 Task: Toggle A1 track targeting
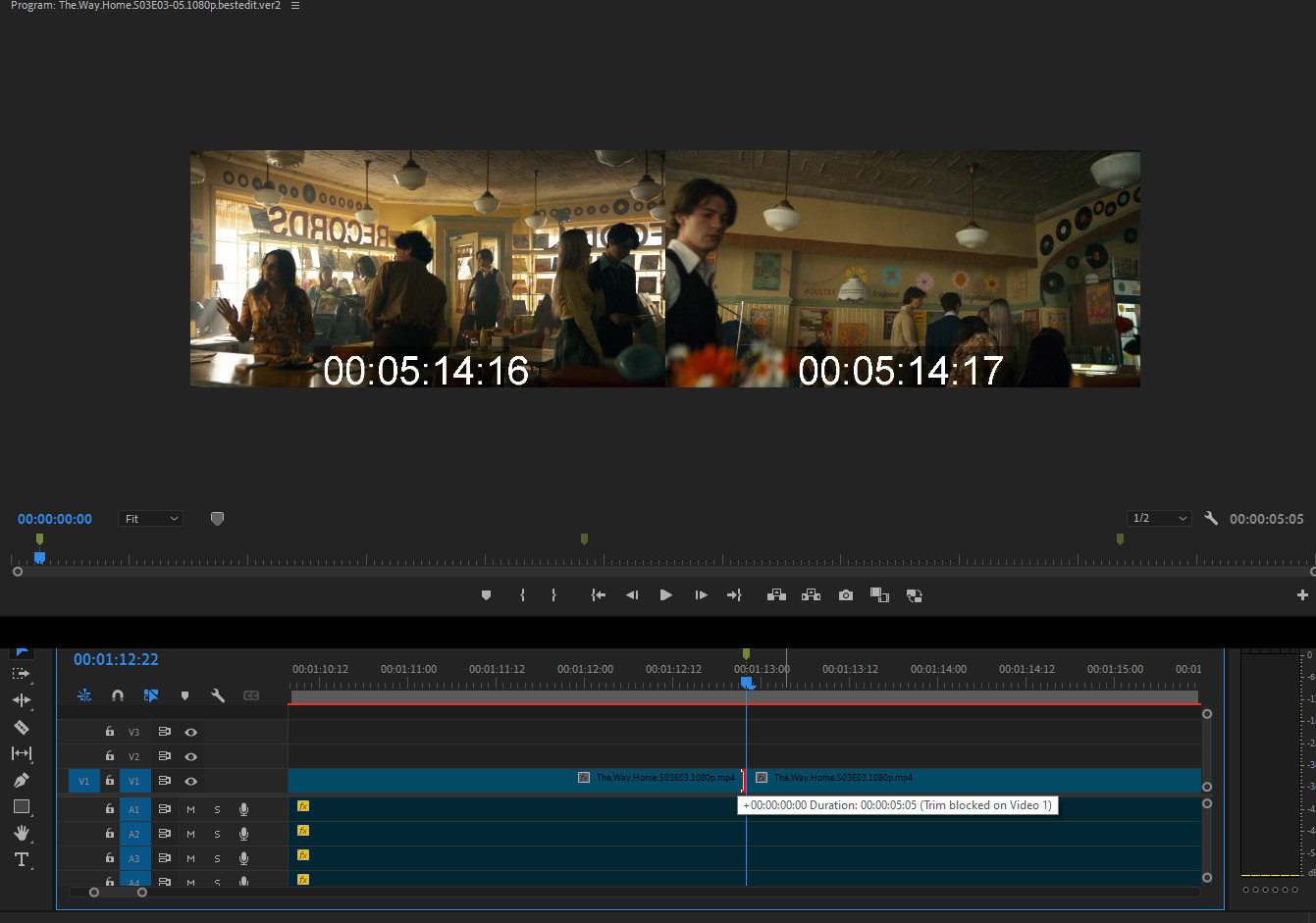(x=134, y=809)
